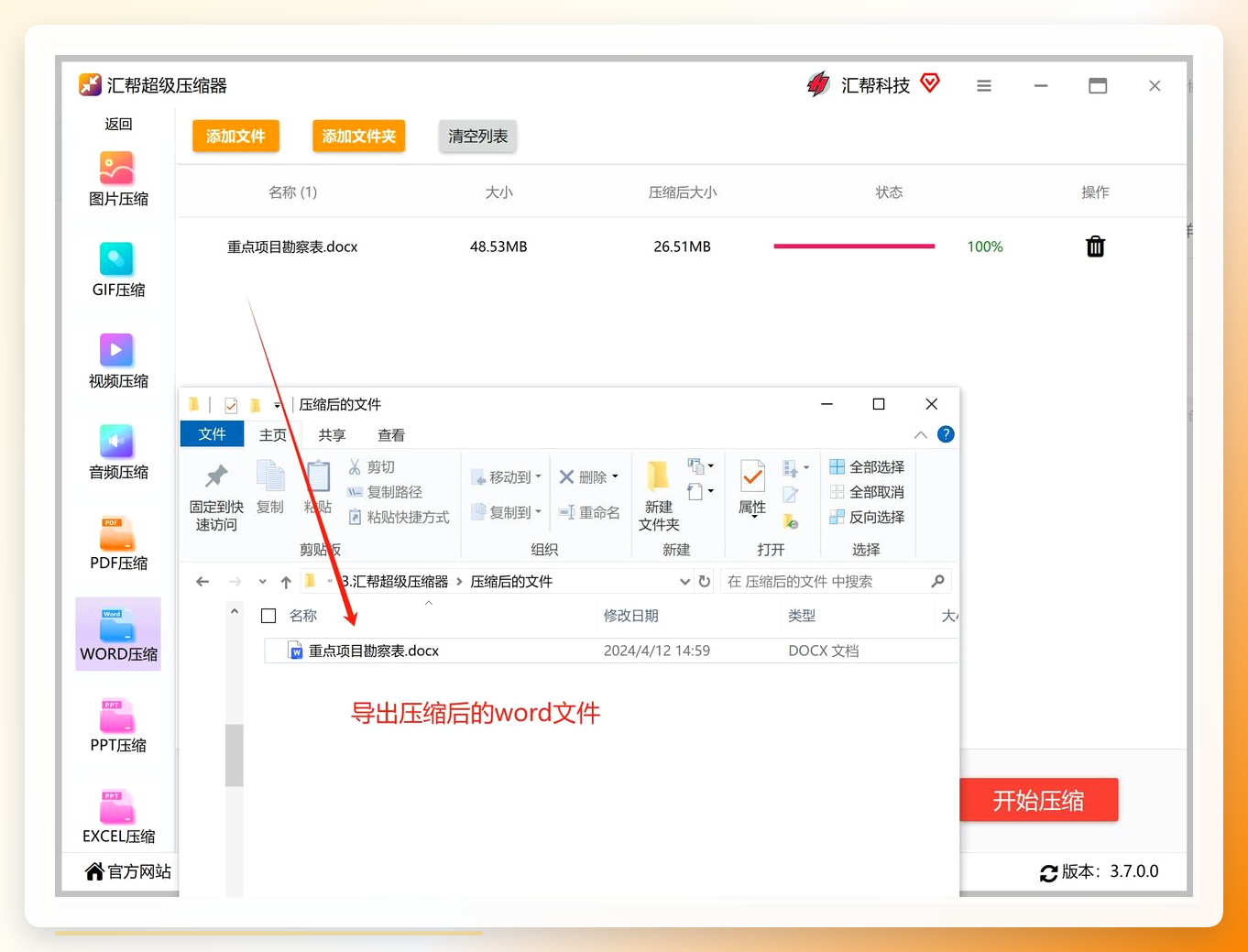The image size is (1248, 952).
Task: Open the quick access toolbar customize dropdown
Action: point(277,405)
